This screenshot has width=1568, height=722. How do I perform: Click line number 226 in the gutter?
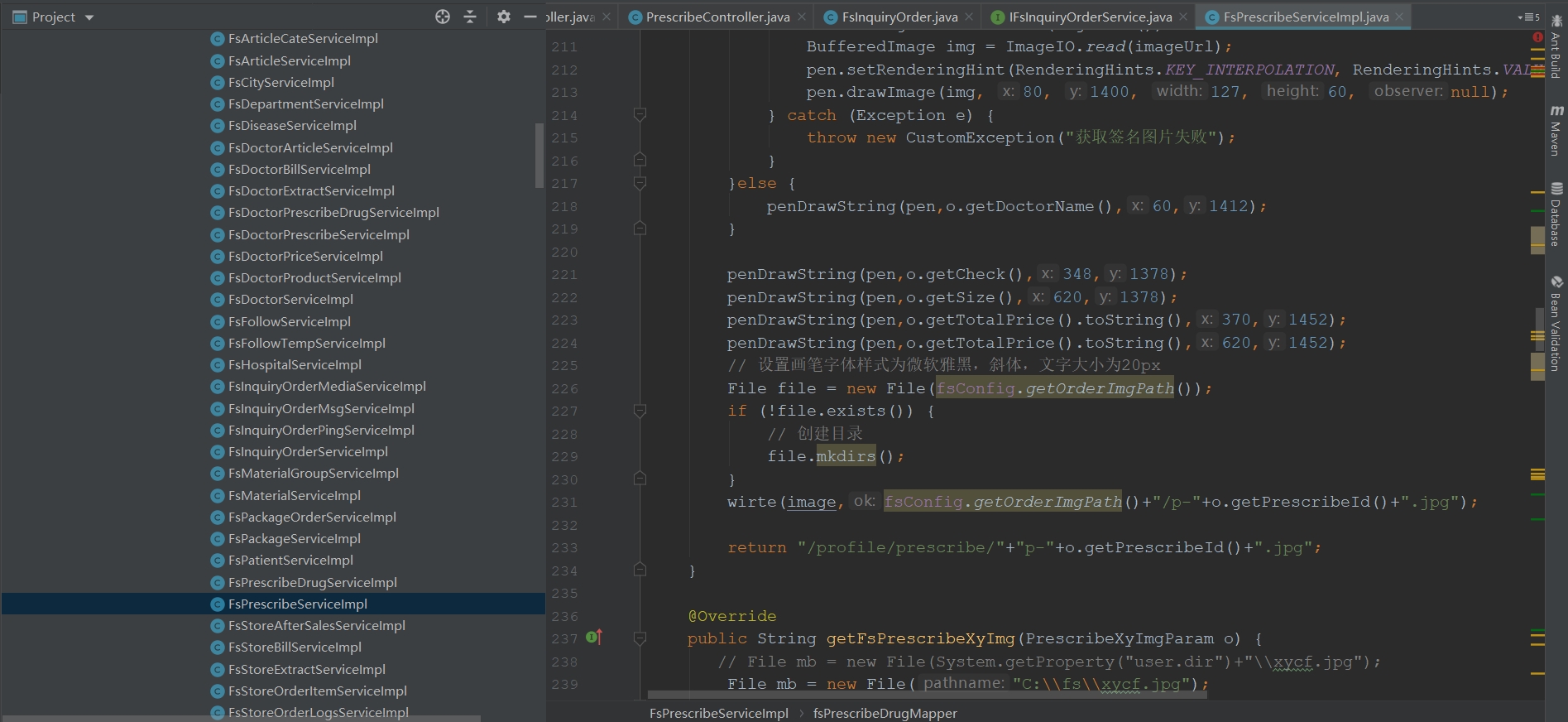pyautogui.click(x=564, y=388)
